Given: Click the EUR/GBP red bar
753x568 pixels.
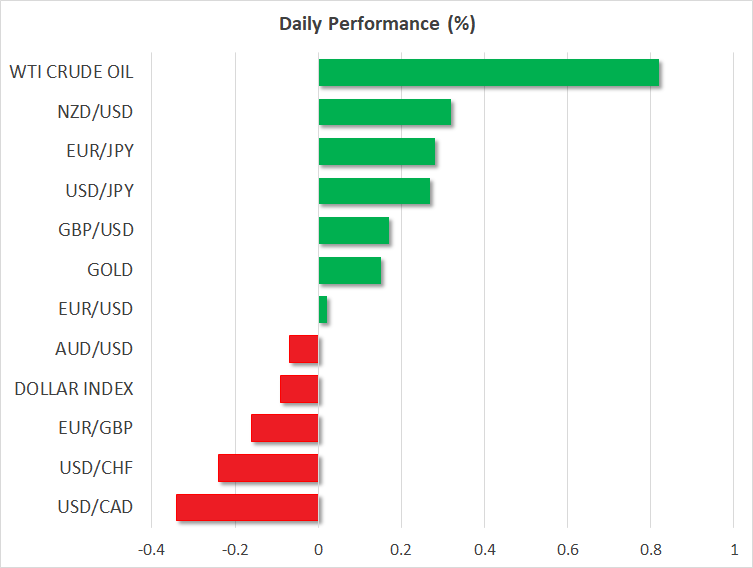Looking at the screenshot, I should pos(285,428).
